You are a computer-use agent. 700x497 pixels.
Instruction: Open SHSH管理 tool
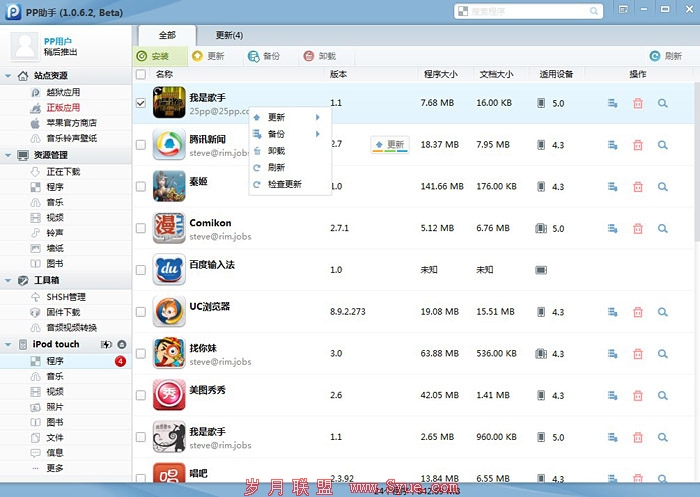coord(66,297)
